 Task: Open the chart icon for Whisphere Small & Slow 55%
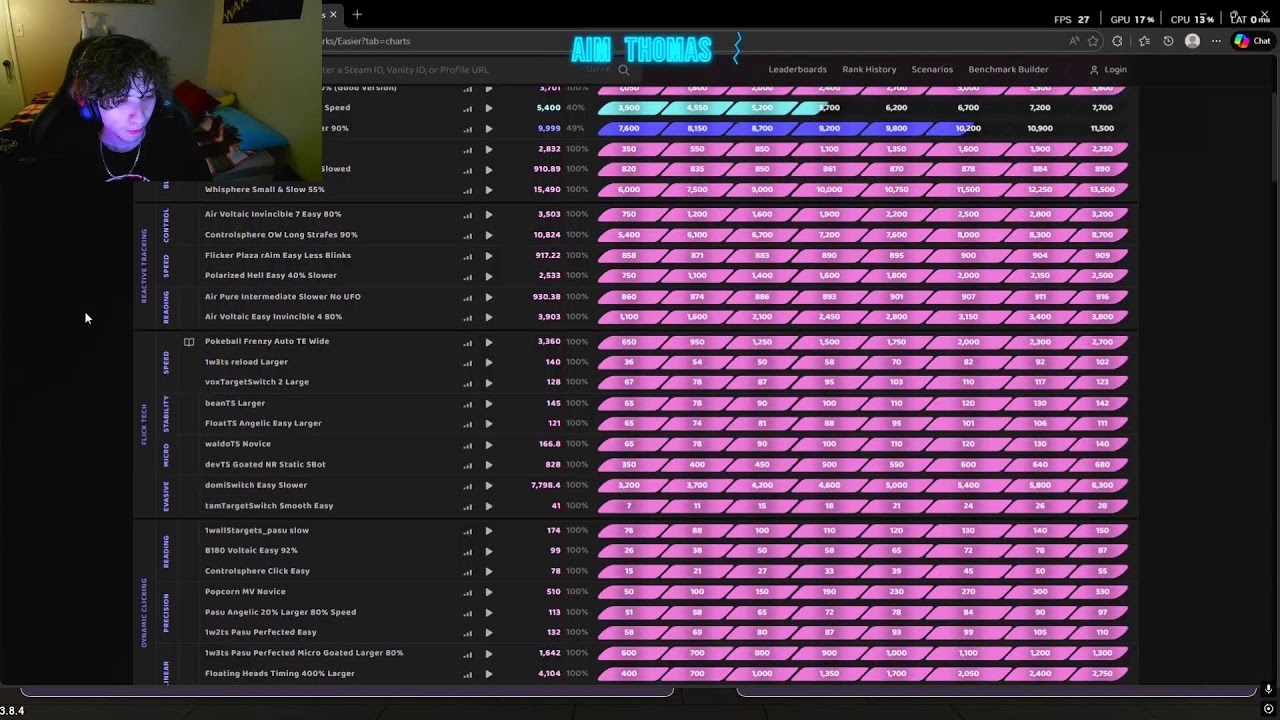tap(468, 190)
